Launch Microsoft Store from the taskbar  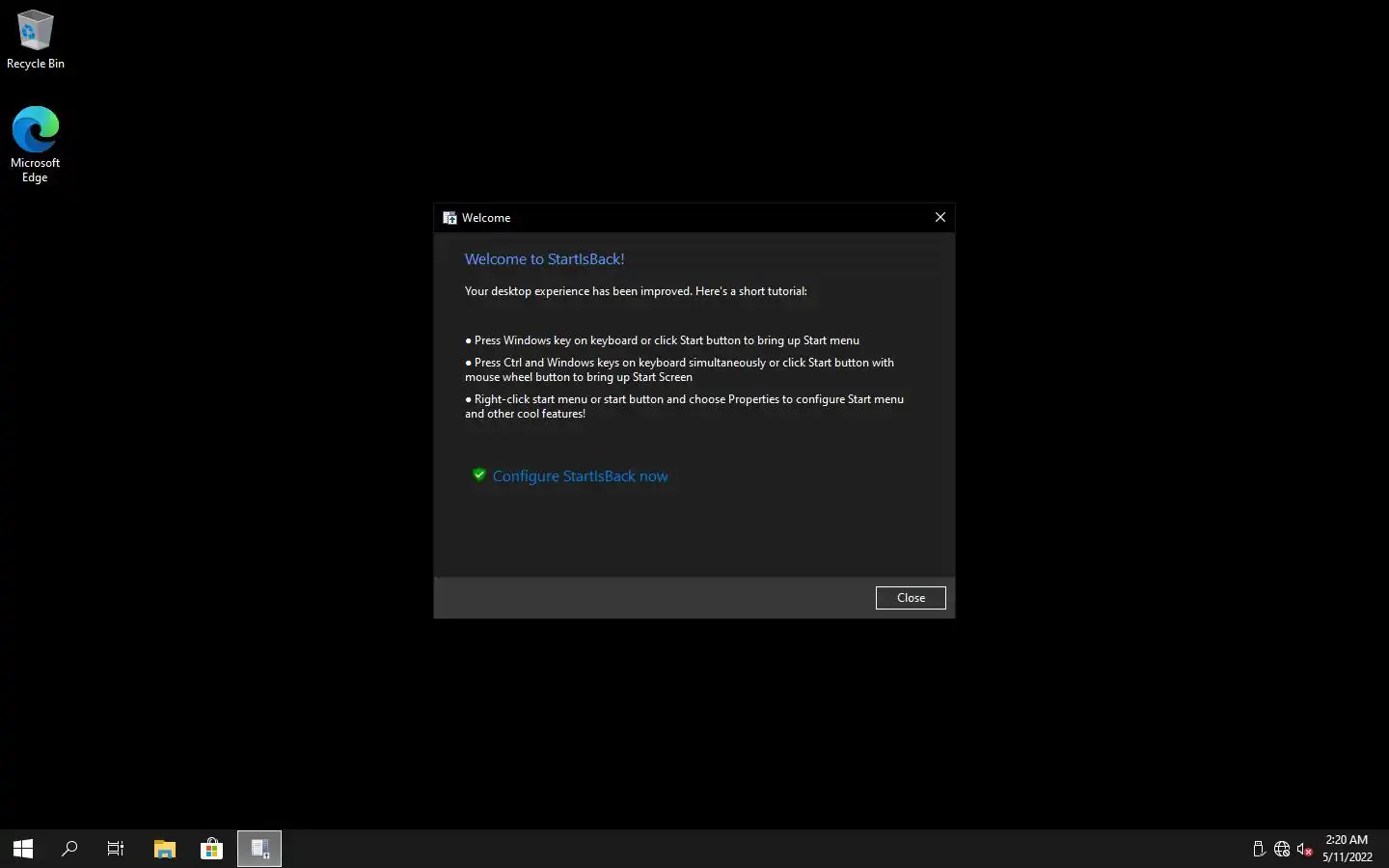(x=211, y=849)
